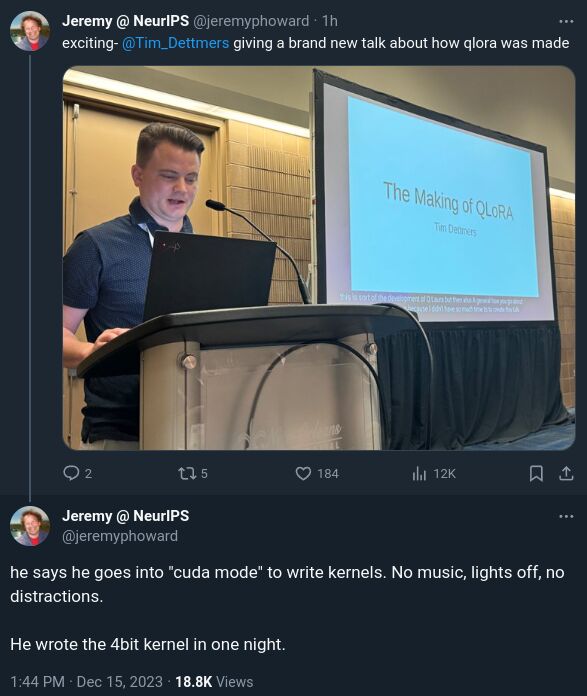Image resolution: width=587 pixels, height=696 pixels.
Task: Open second tweet's three-dot more menu
Action: [x=566, y=516]
